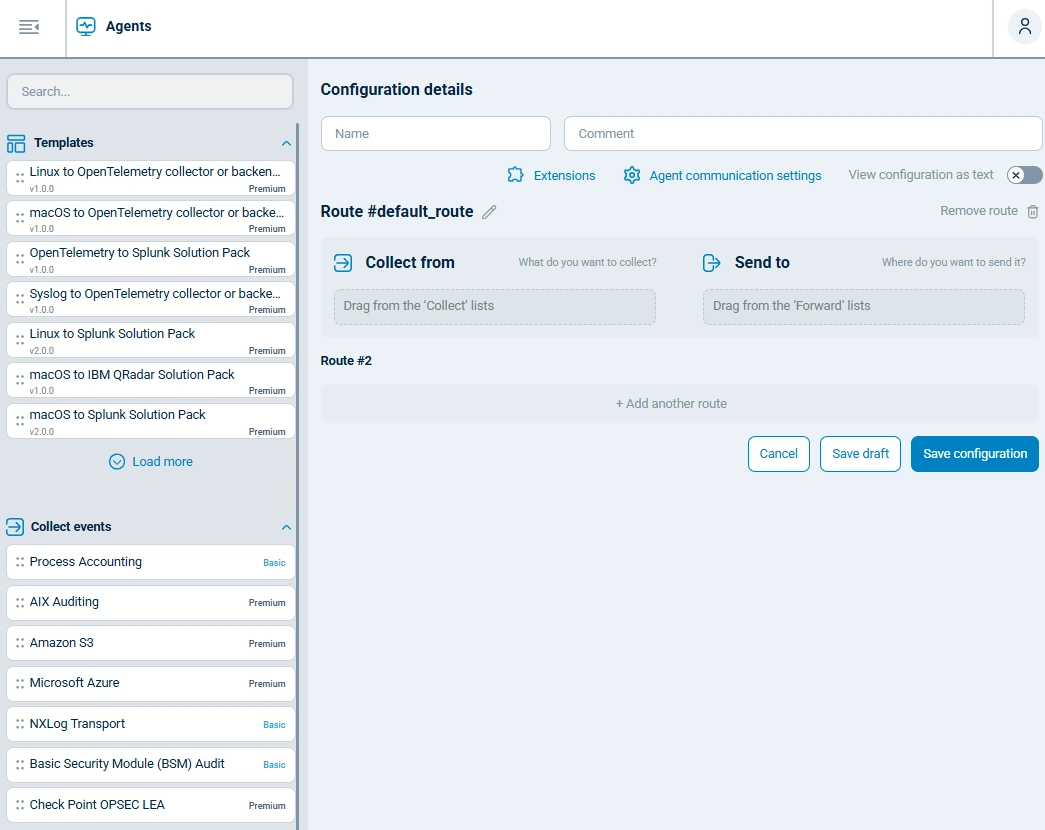1045x830 pixels.
Task: Collapse the navigation sidebar
Action: click(x=31, y=27)
